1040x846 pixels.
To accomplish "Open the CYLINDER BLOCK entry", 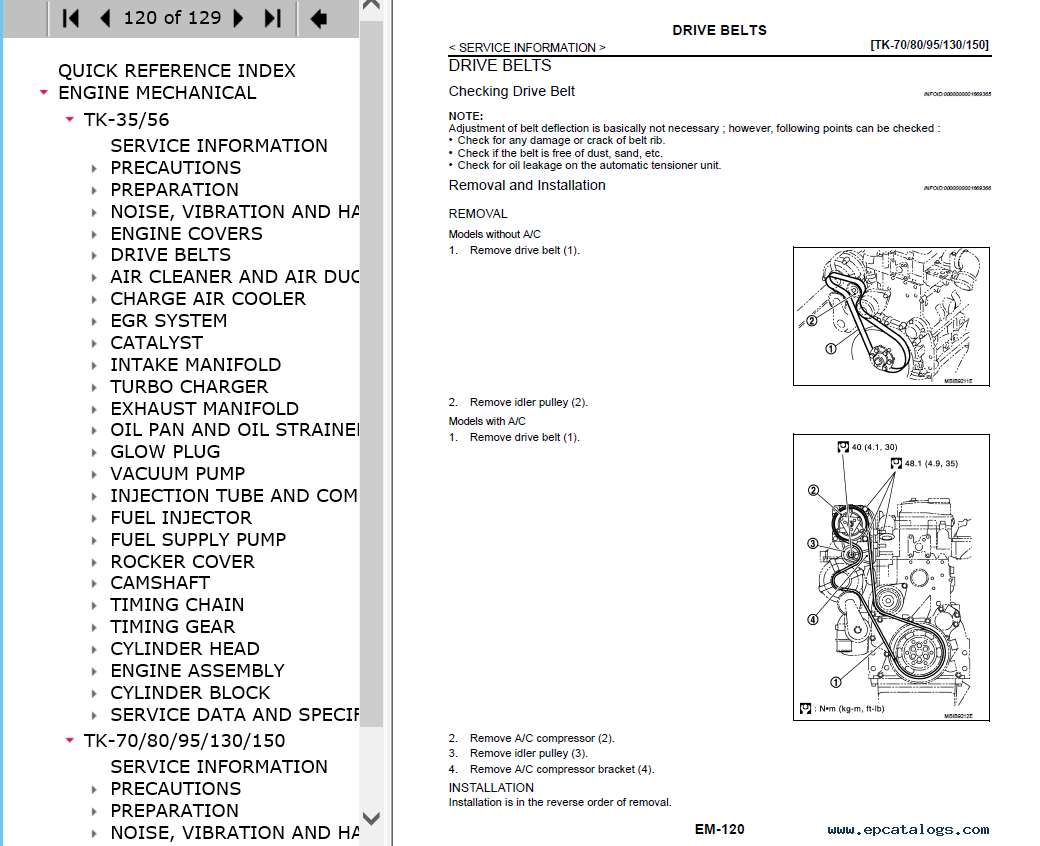I will pos(190,693).
